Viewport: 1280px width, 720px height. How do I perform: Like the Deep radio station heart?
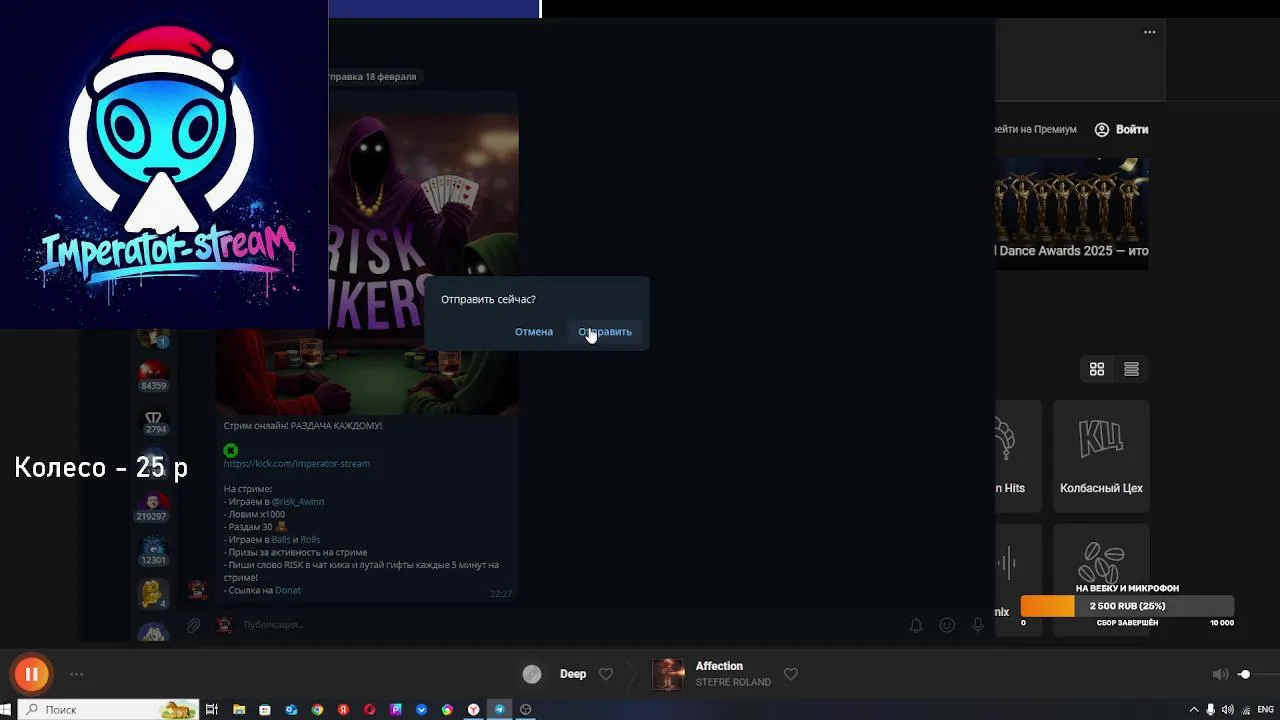[x=605, y=674]
